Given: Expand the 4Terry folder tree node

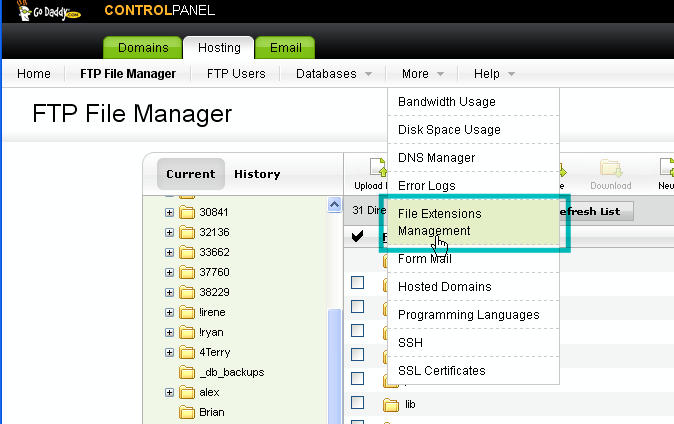Looking at the screenshot, I should coord(169,352).
